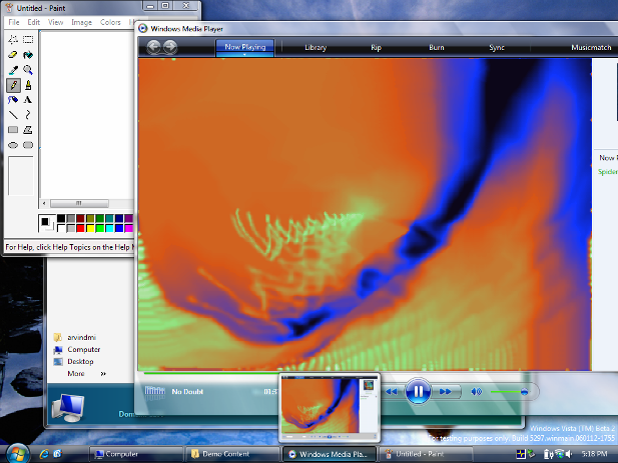
Task: Go forward in Windows Media Player
Action: (x=170, y=47)
